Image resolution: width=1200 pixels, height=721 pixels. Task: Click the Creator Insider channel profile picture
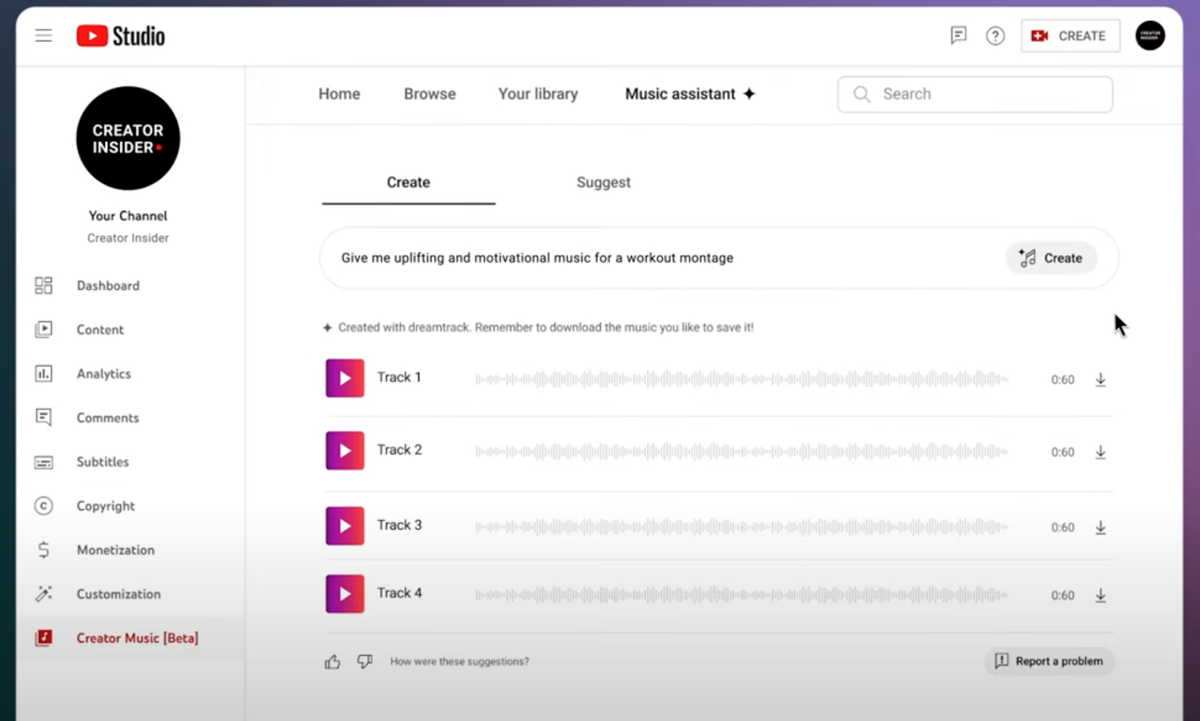[128, 138]
